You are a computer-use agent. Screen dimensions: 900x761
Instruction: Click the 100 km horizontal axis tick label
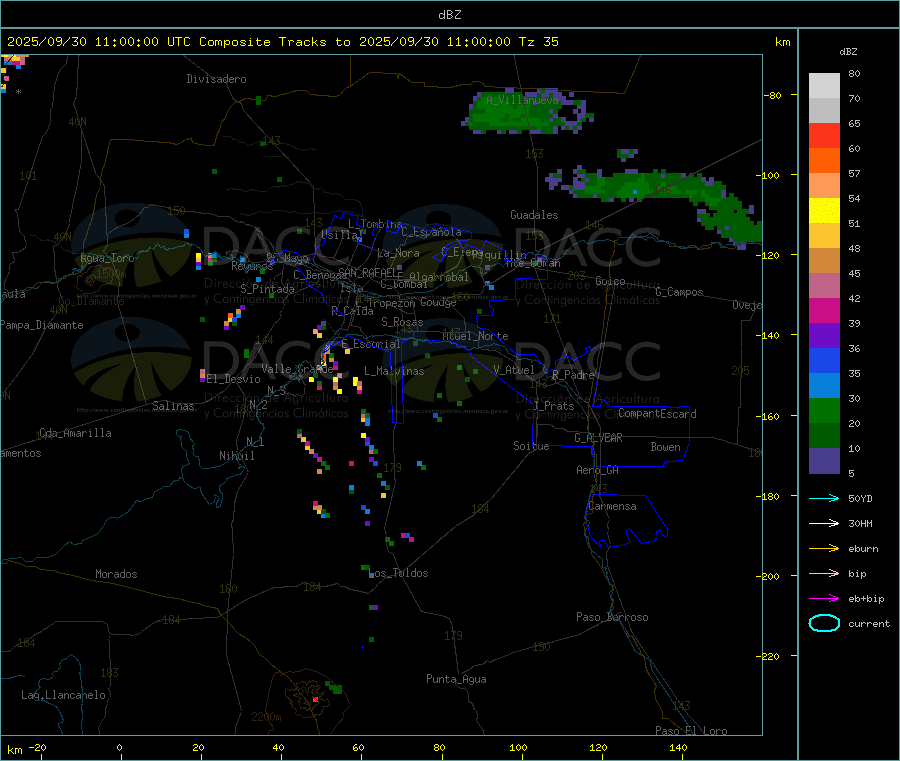pos(518,747)
